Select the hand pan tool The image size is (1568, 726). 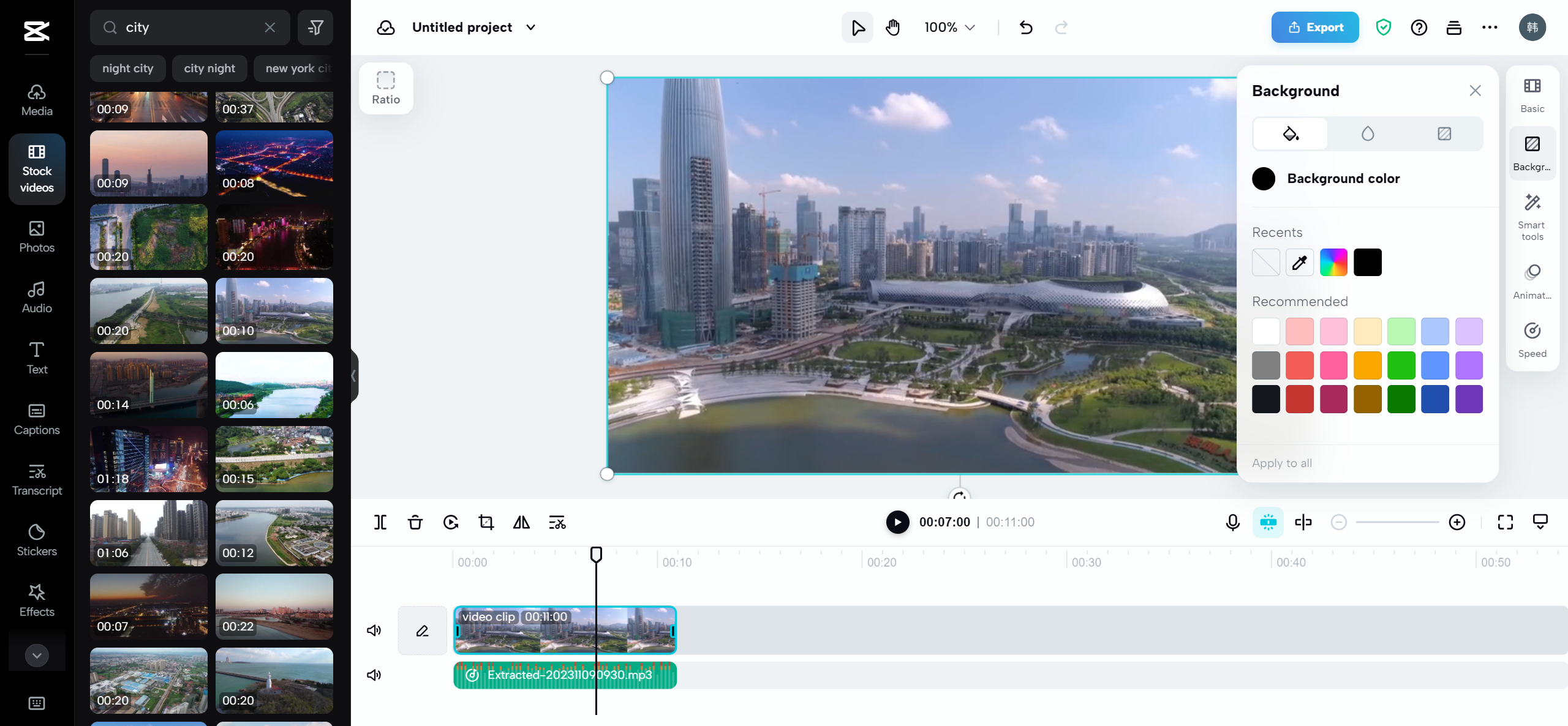893,28
